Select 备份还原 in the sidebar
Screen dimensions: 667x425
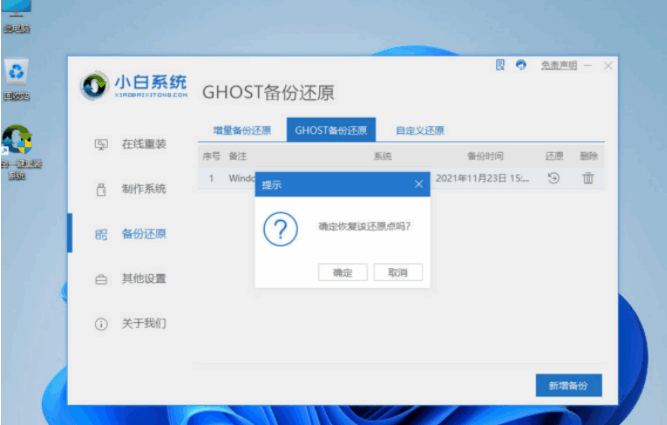[144, 234]
